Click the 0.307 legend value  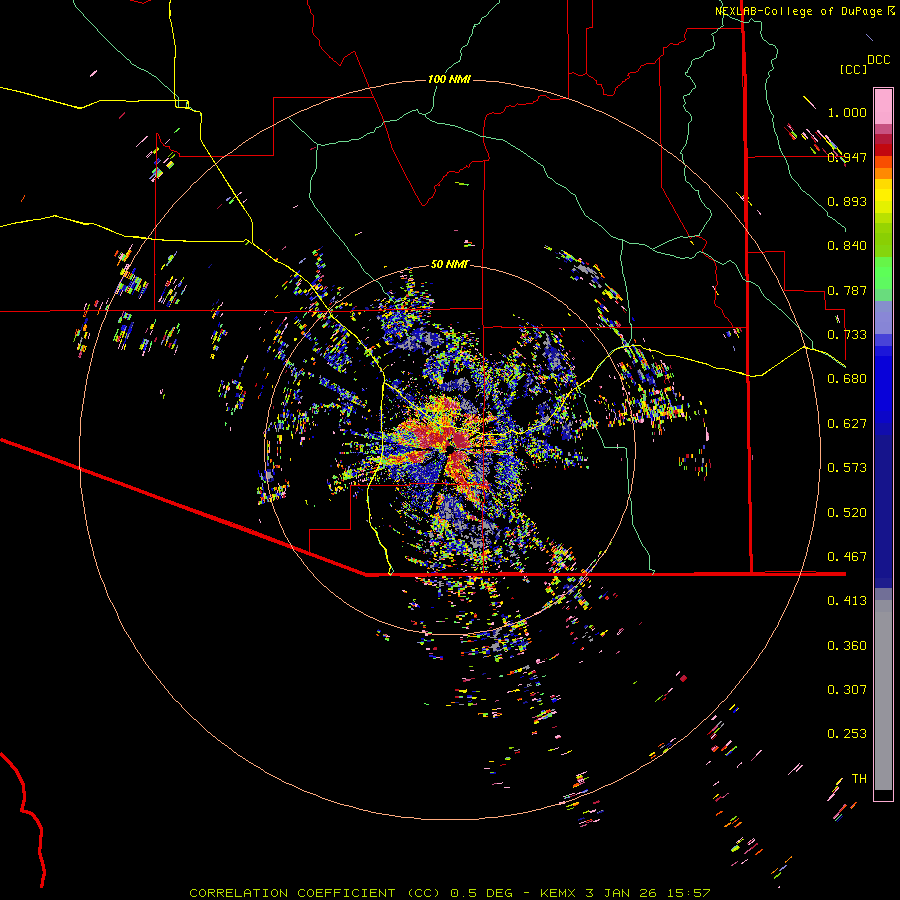[x=847, y=690]
